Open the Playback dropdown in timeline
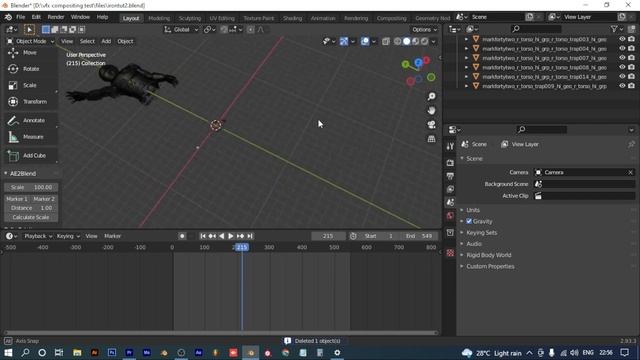640x360 pixels. (x=38, y=236)
